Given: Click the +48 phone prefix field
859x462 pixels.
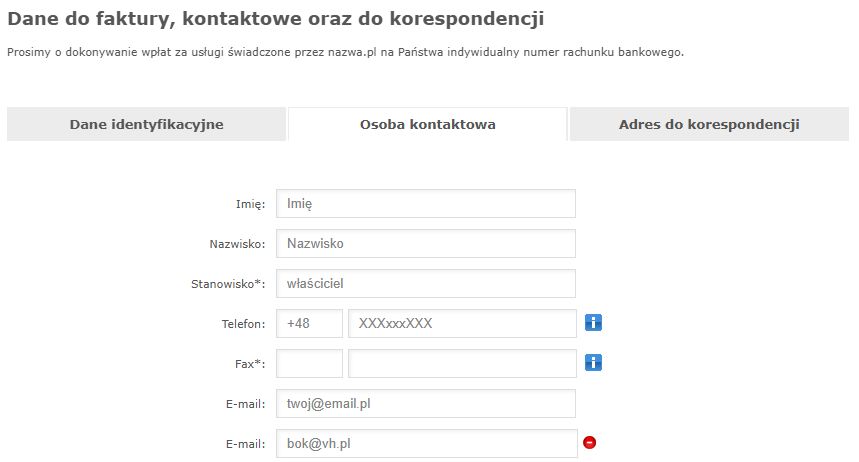Looking at the screenshot, I should [309, 323].
